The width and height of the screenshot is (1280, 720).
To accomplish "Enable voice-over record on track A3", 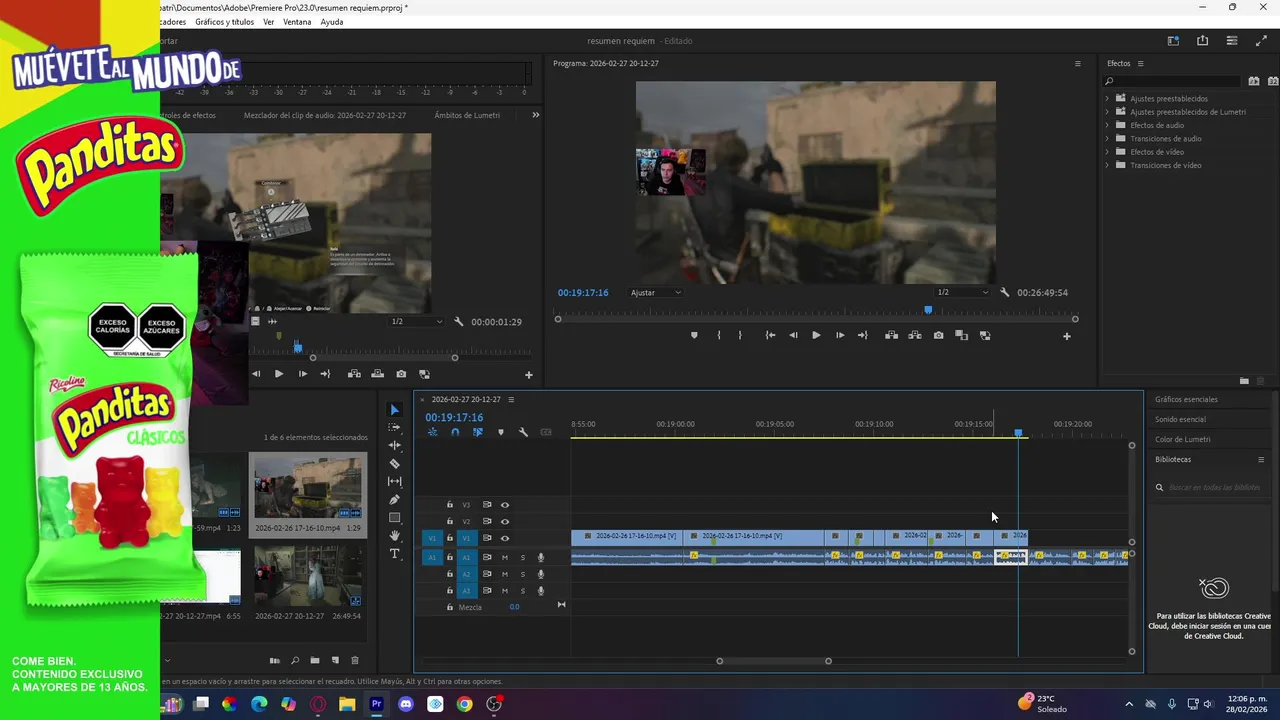I will click(541, 591).
